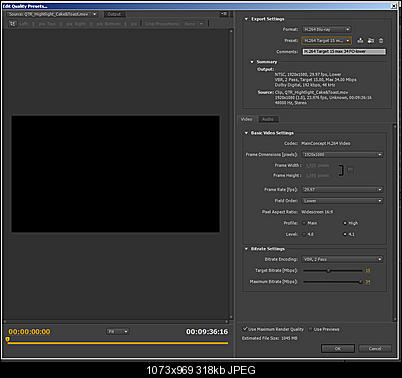Select the Crop tool icon
The width and height of the screenshot is (402, 378).
coord(13,24)
